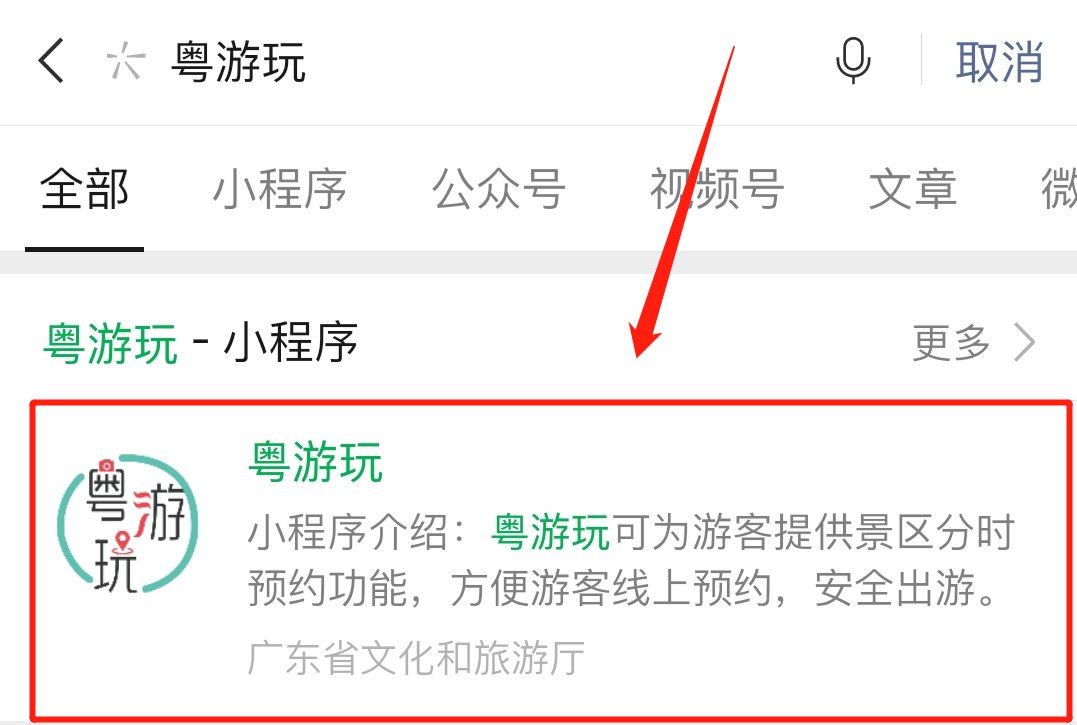
Task: Switch to the 小程序 tab
Action: (x=280, y=189)
